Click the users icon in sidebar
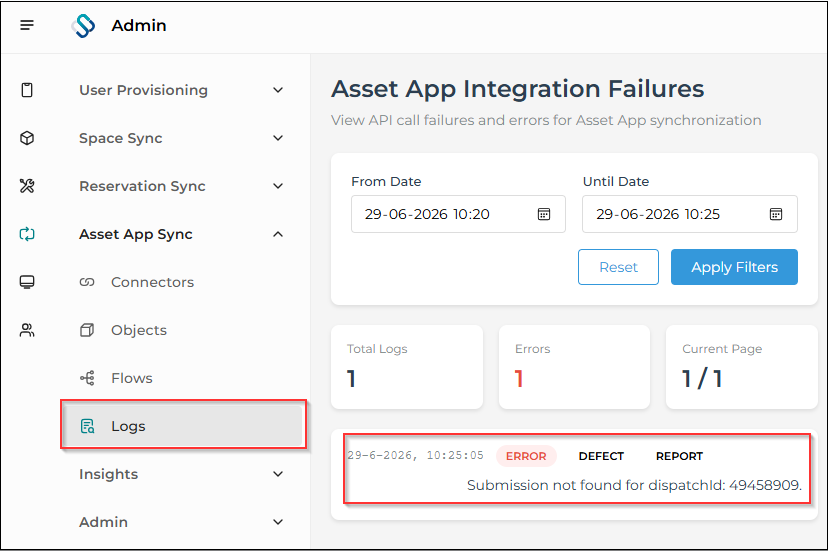 pos(27,330)
